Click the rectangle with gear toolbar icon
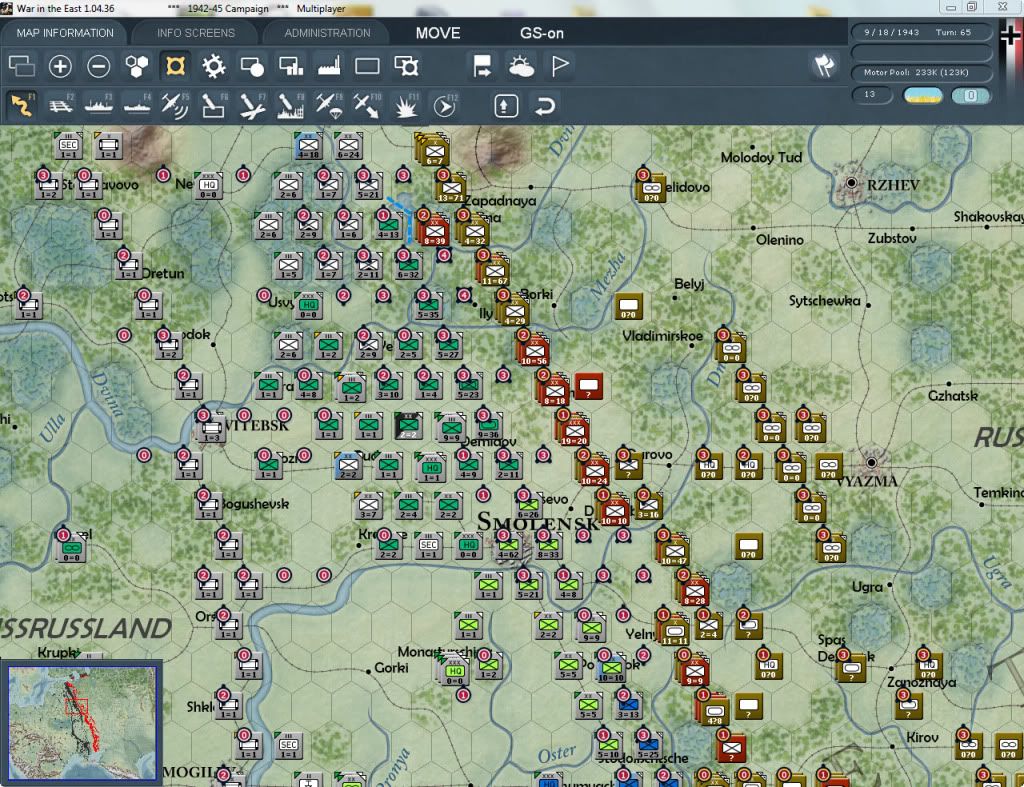Image resolution: width=1024 pixels, height=787 pixels. coord(406,66)
